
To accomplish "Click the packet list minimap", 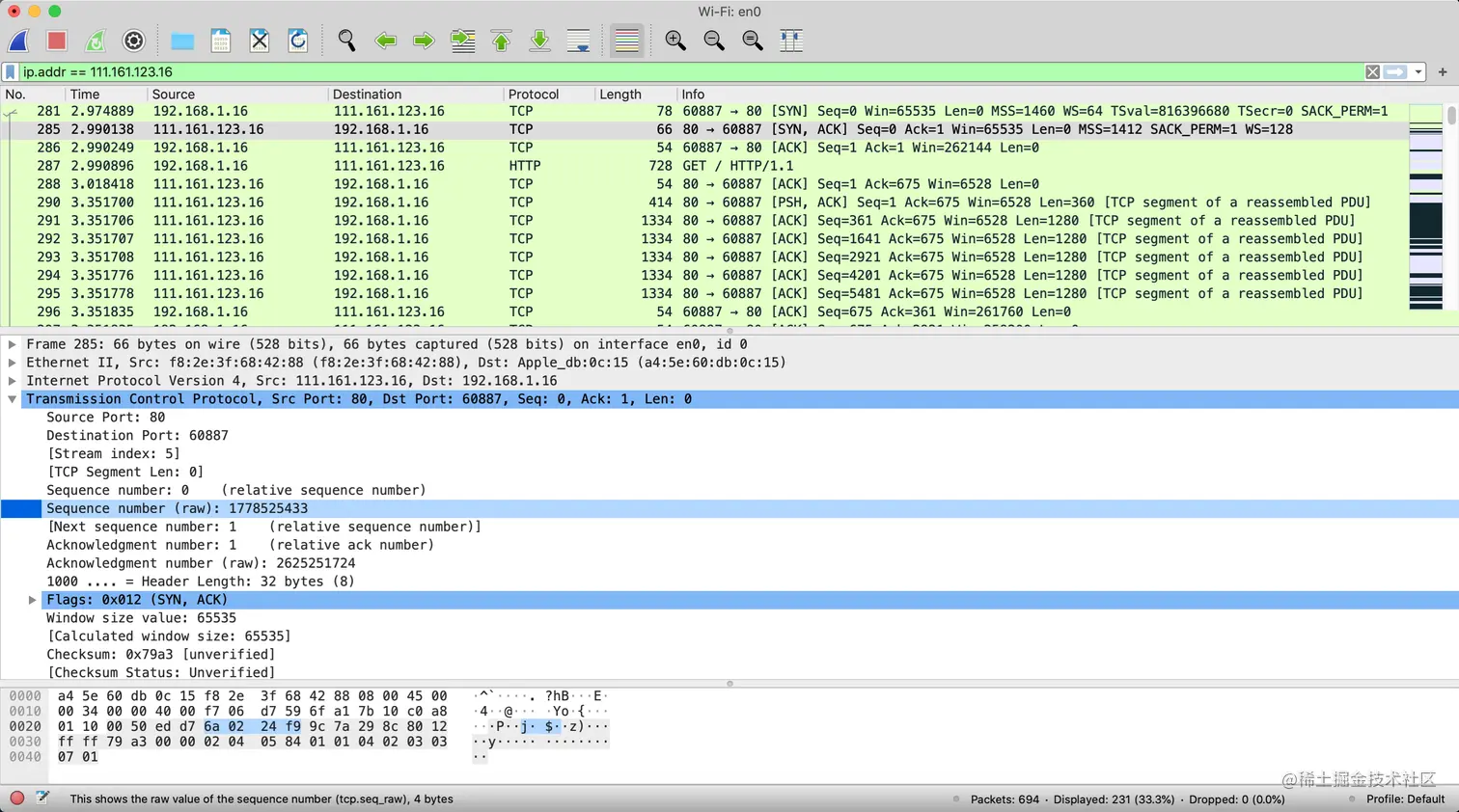I will pyautogui.click(x=1425, y=206).
